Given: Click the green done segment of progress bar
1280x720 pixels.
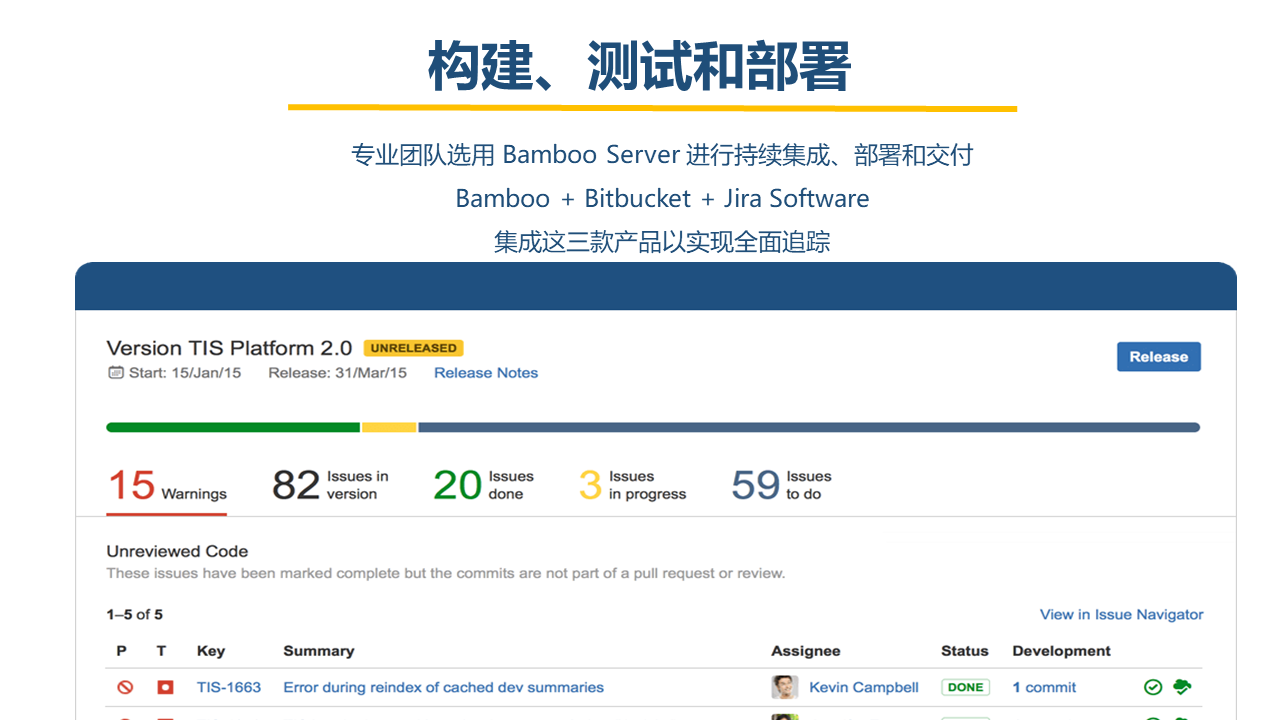Looking at the screenshot, I should pos(233,428).
